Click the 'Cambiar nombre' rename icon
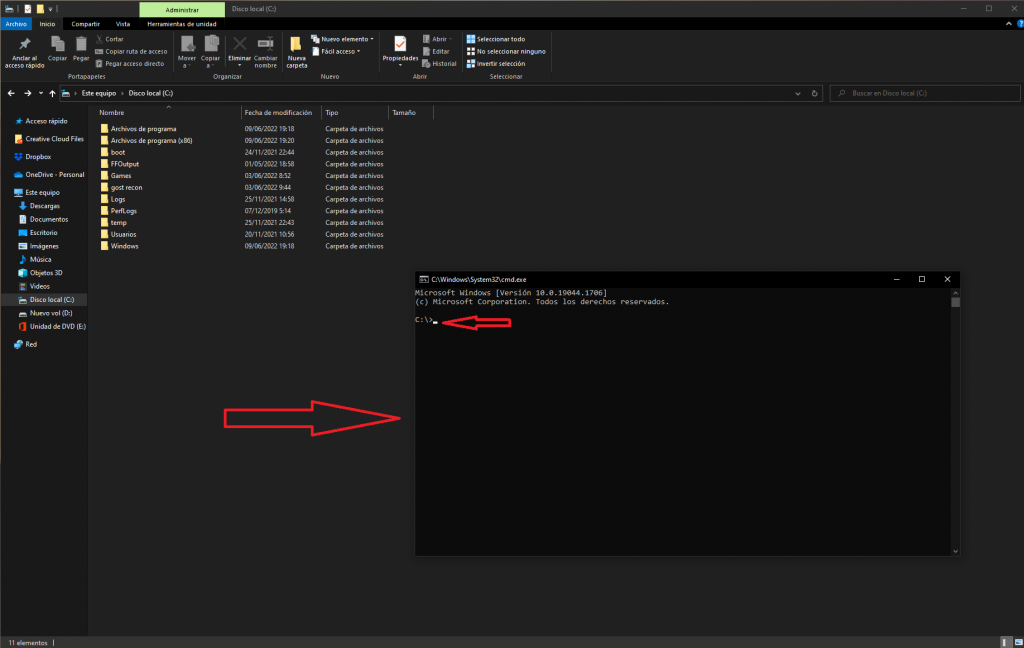1024x648 pixels. pyautogui.click(x=266, y=45)
